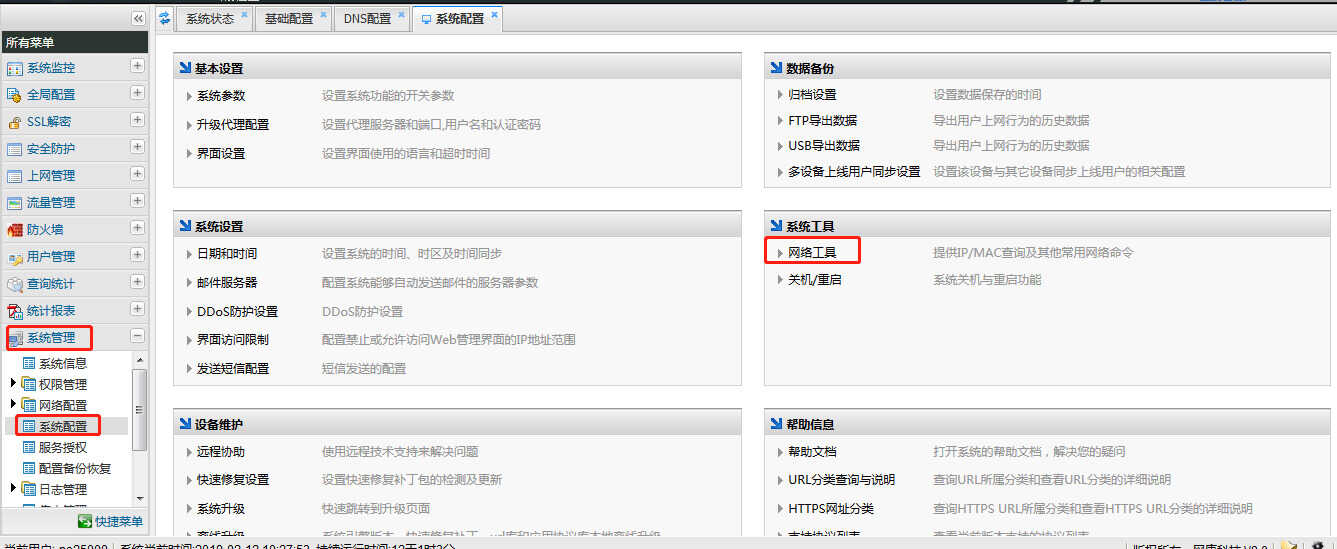Close the DNS配置 tab
The height and width of the screenshot is (549, 1337).
point(401,14)
